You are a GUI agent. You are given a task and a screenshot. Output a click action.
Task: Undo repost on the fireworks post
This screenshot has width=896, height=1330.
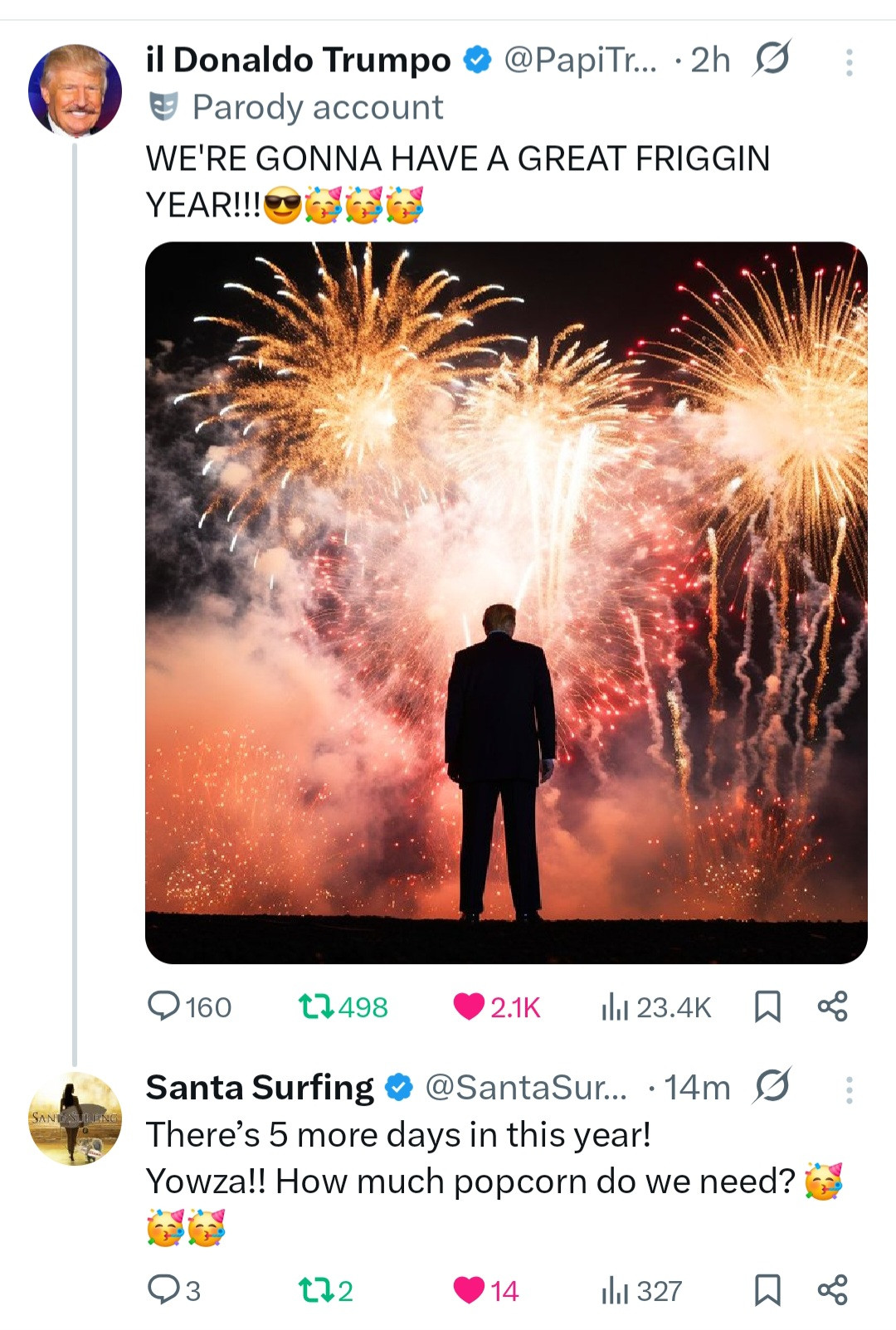pyautogui.click(x=316, y=1006)
